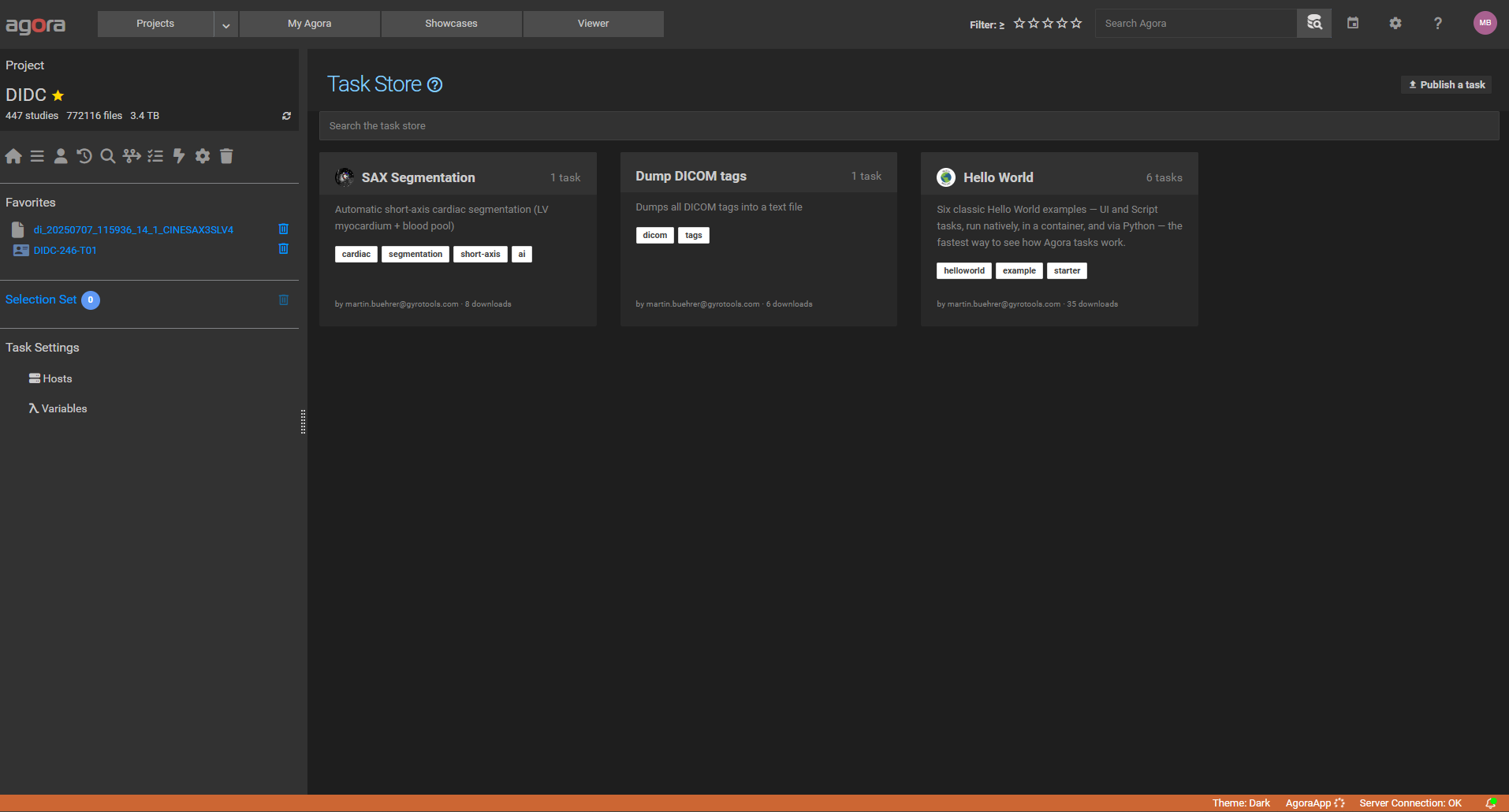Open global settings gear in top bar
The height and width of the screenshot is (812, 1509).
click(x=1395, y=23)
